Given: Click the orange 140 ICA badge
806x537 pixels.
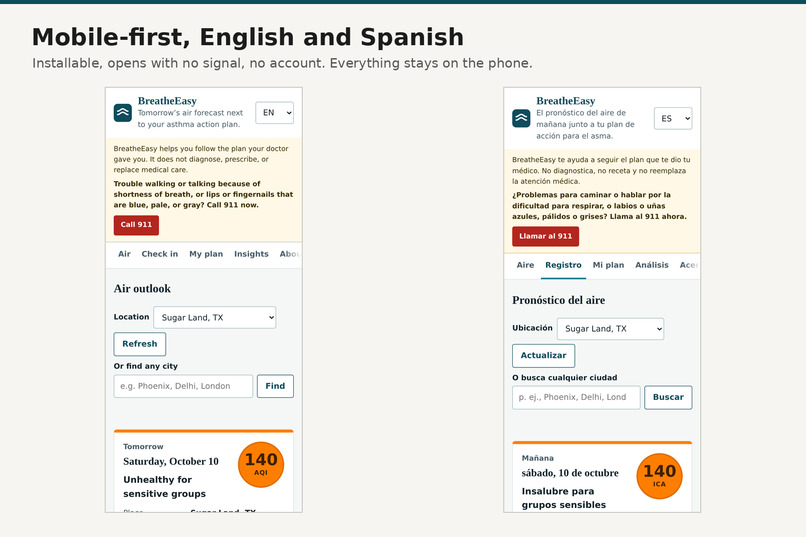Looking at the screenshot, I should pyautogui.click(x=660, y=476).
